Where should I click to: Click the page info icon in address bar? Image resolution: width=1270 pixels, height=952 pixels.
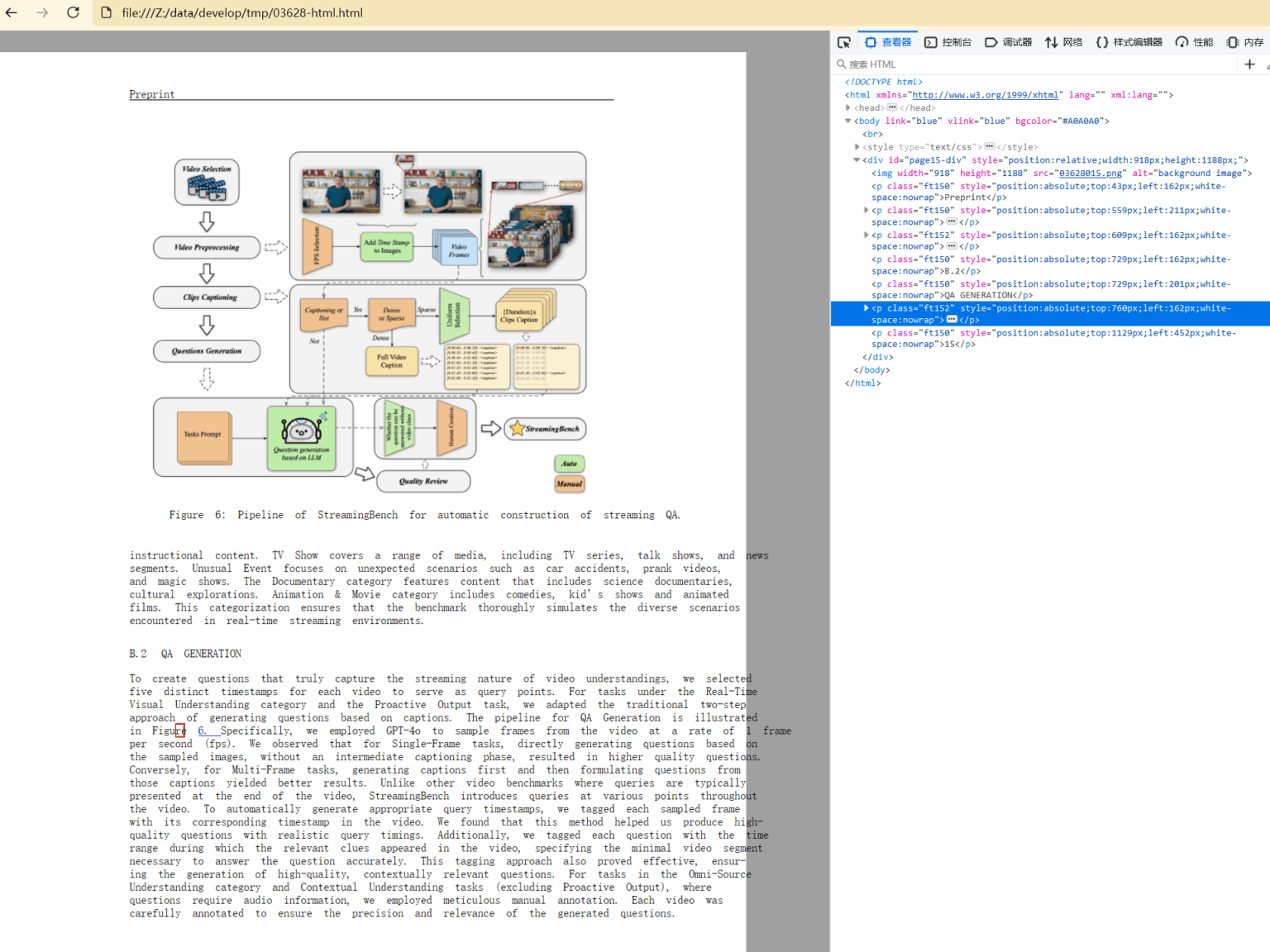[106, 12]
